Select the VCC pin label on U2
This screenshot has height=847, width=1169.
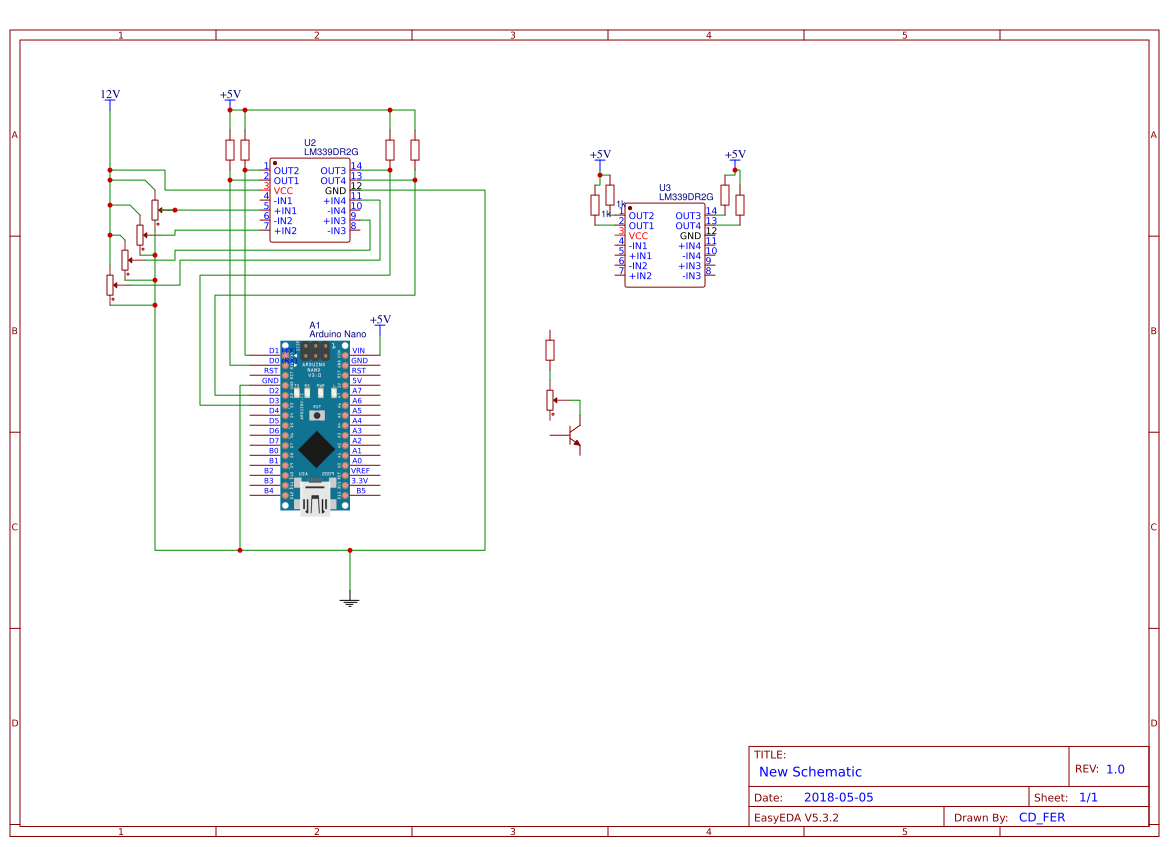point(281,189)
